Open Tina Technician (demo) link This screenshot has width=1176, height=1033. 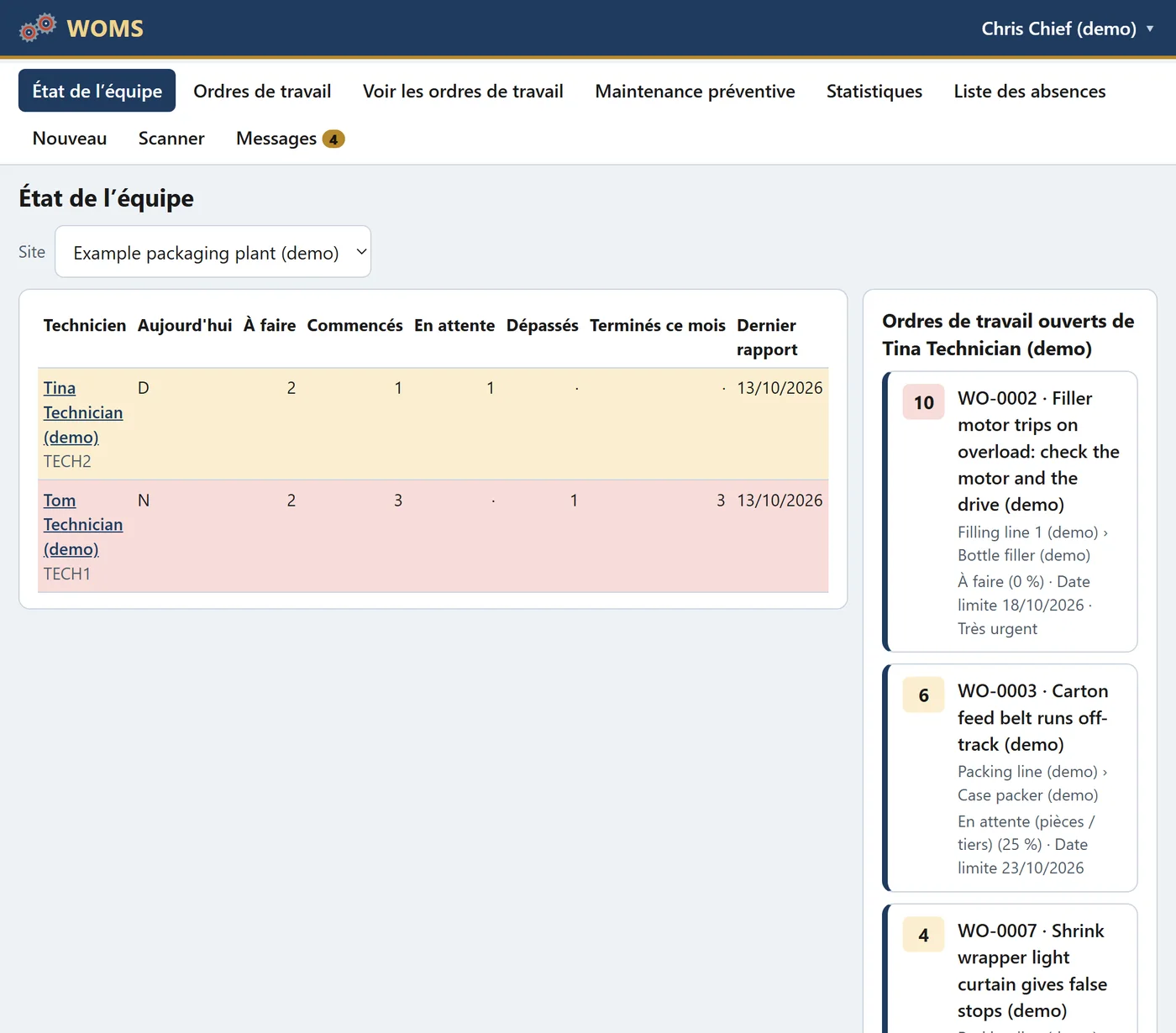tap(83, 412)
